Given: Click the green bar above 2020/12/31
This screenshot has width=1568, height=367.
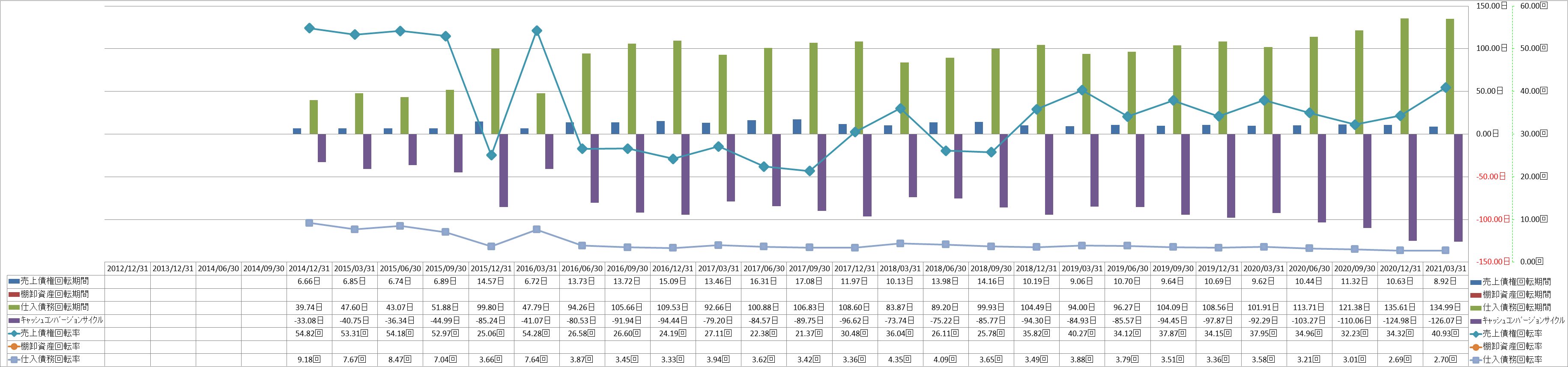Looking at the screenshot, I should [x=1404, y=76].
